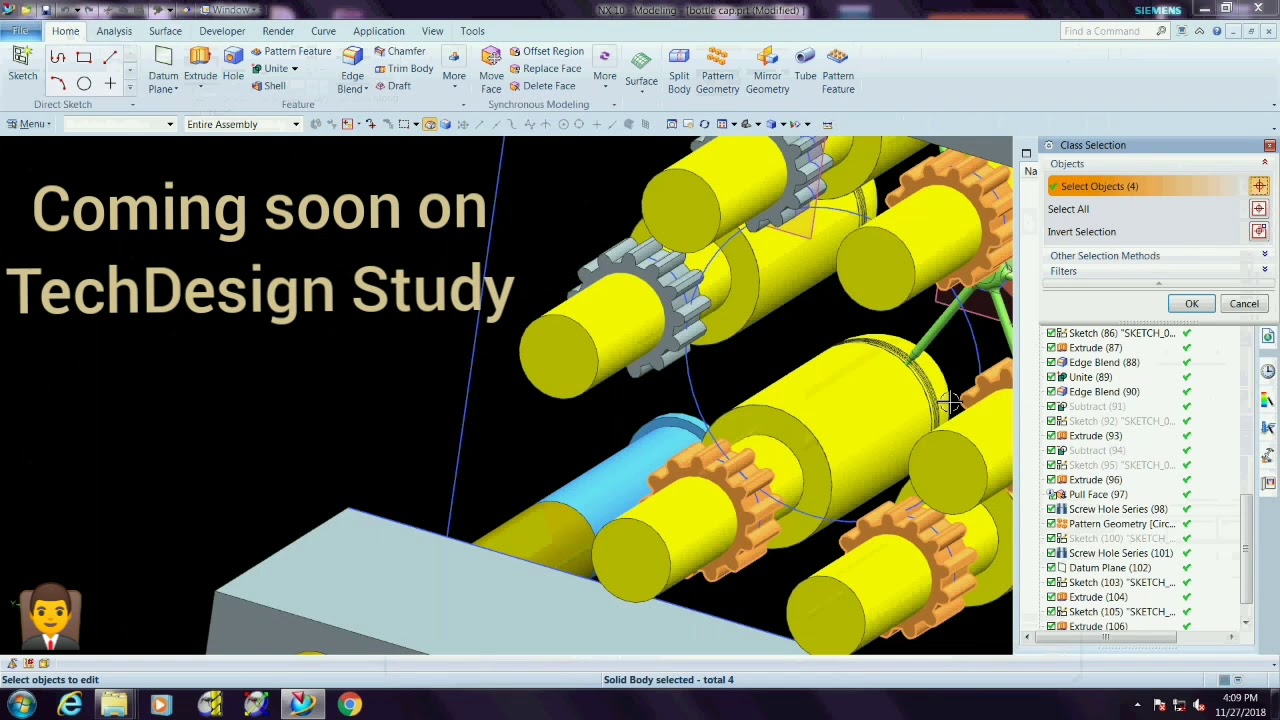Viewport: 1280px width, 720px height.
Task: Collapse the Objects section
Action: (x=1264, y=163)
